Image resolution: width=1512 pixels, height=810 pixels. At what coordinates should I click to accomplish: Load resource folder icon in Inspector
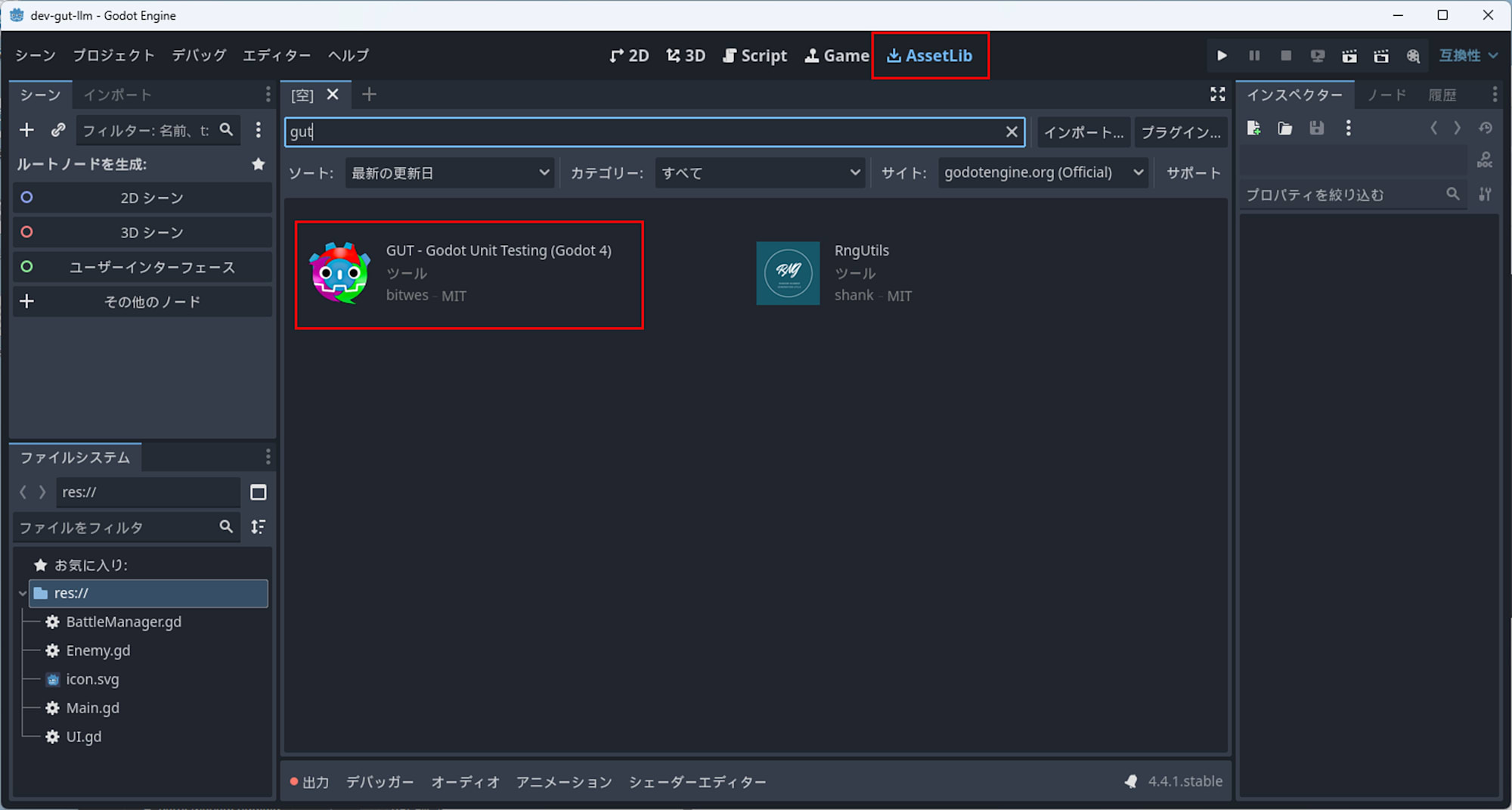coord(1285,128)
